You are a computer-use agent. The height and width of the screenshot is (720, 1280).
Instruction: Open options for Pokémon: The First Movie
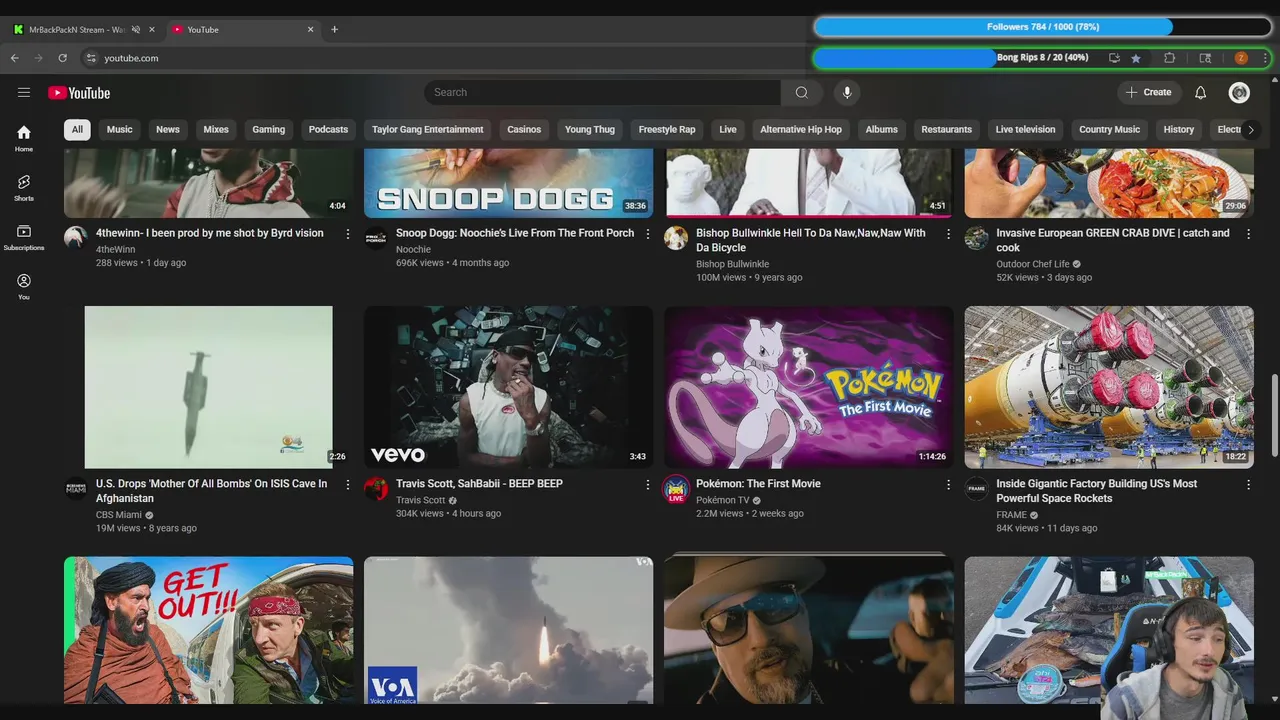coord(948,484)
